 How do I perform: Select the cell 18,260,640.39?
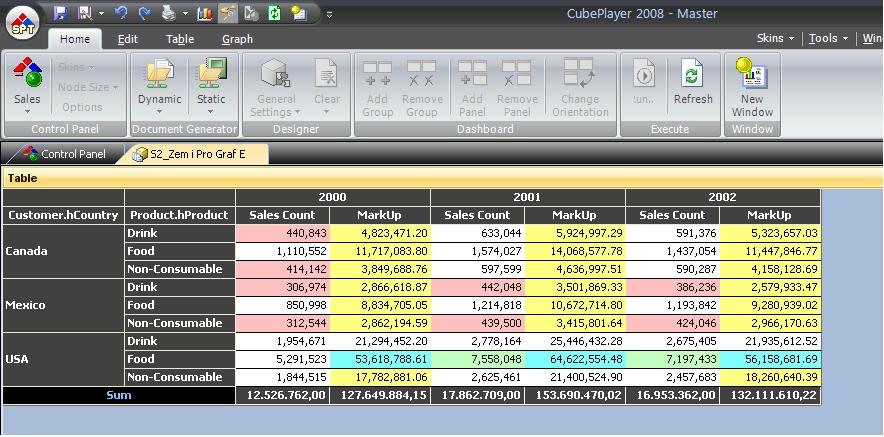pyautogui.click(x=770, y=377)
